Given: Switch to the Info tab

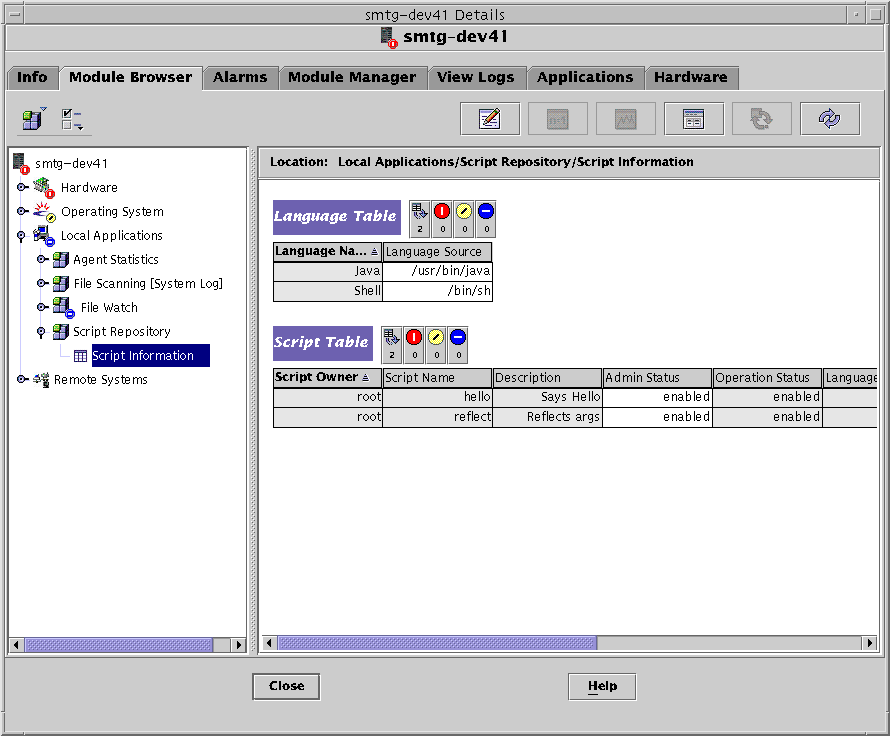Looking at the screenshot, I should click(32, 77).
